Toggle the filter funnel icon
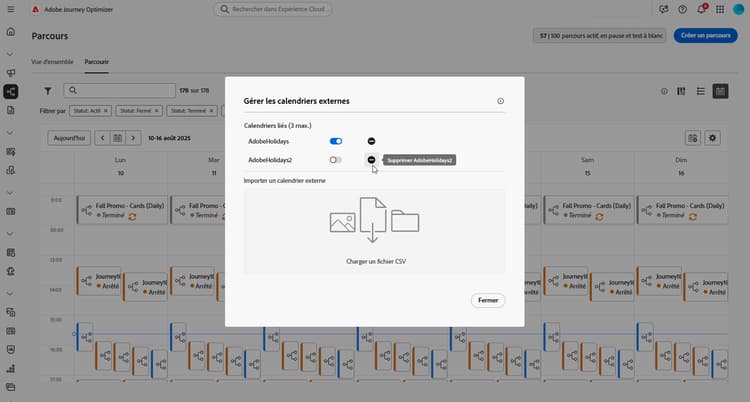750x402 pixels. [48, 90]
